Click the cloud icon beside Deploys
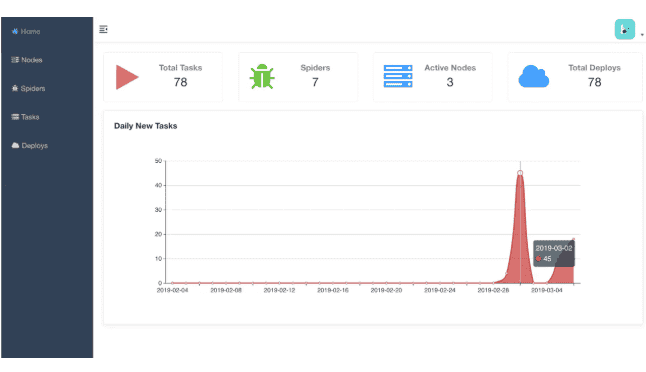This screenshot has height=372, width=646. [15, 145]
